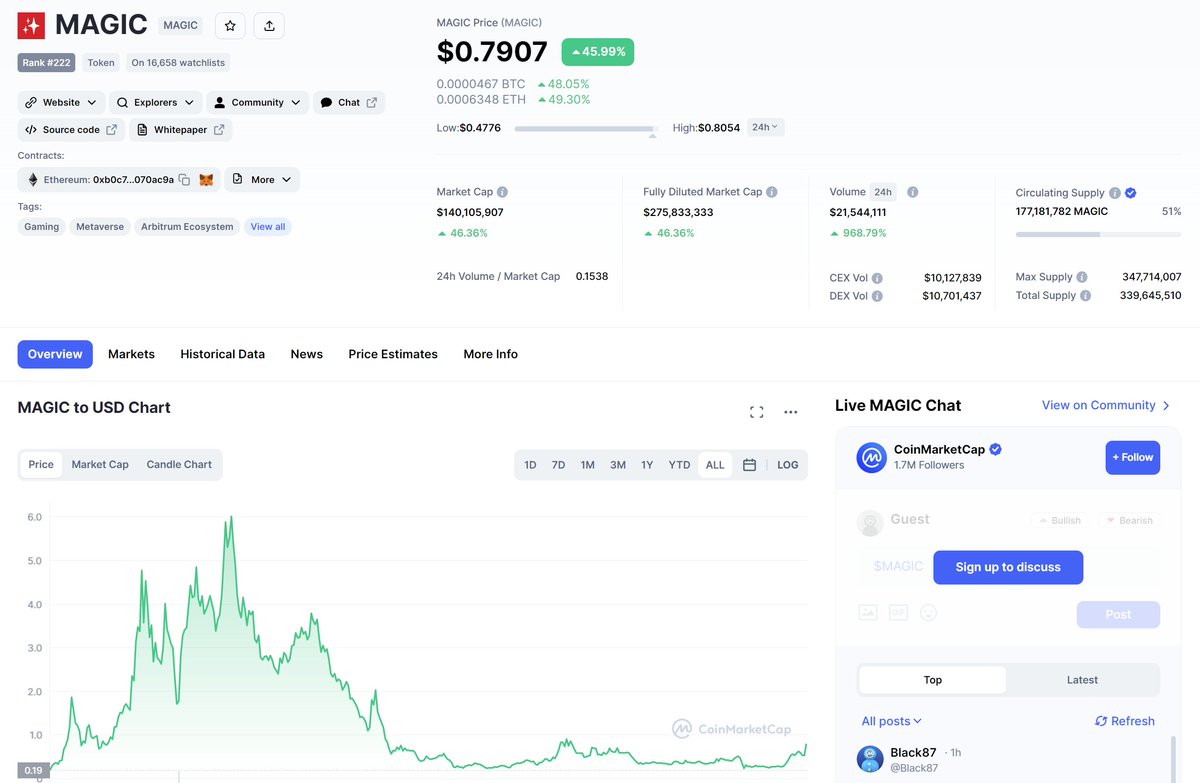Click the Low/High price range slider

point(585,129)
